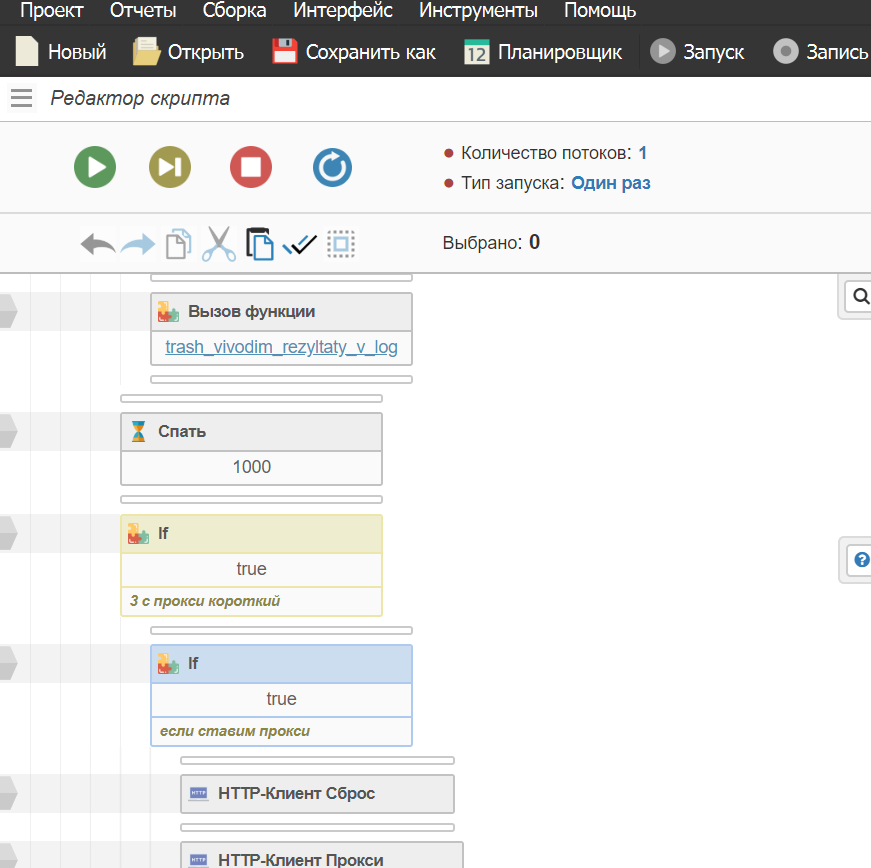The width and height of the screenshot is (871, 868).
Task: Click the Сохранить как toolbar button
Action: point(354,52)
